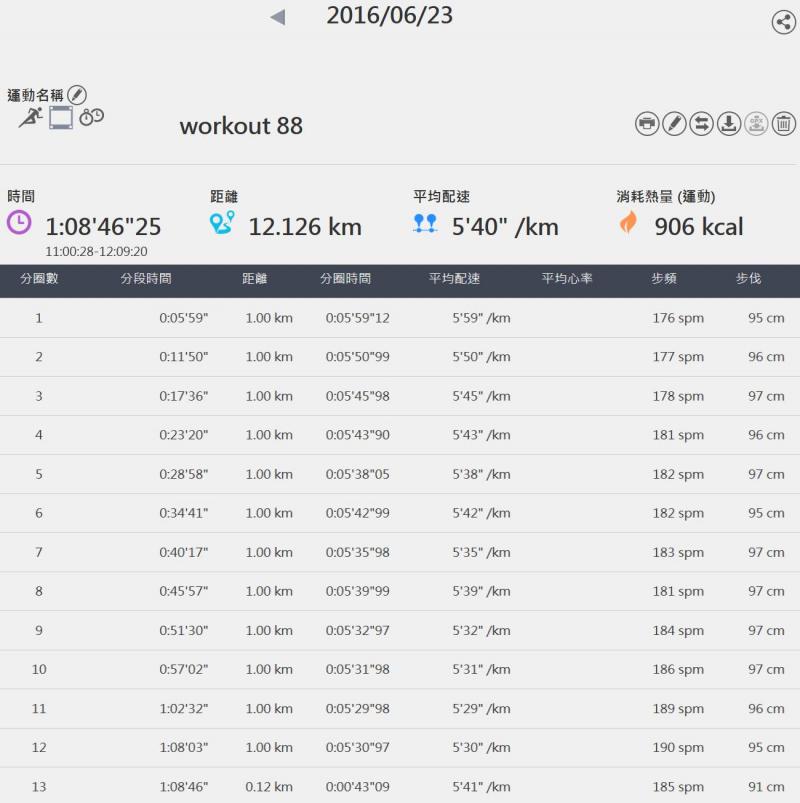
Task: Print the workout record
Action: coord(647,123)
